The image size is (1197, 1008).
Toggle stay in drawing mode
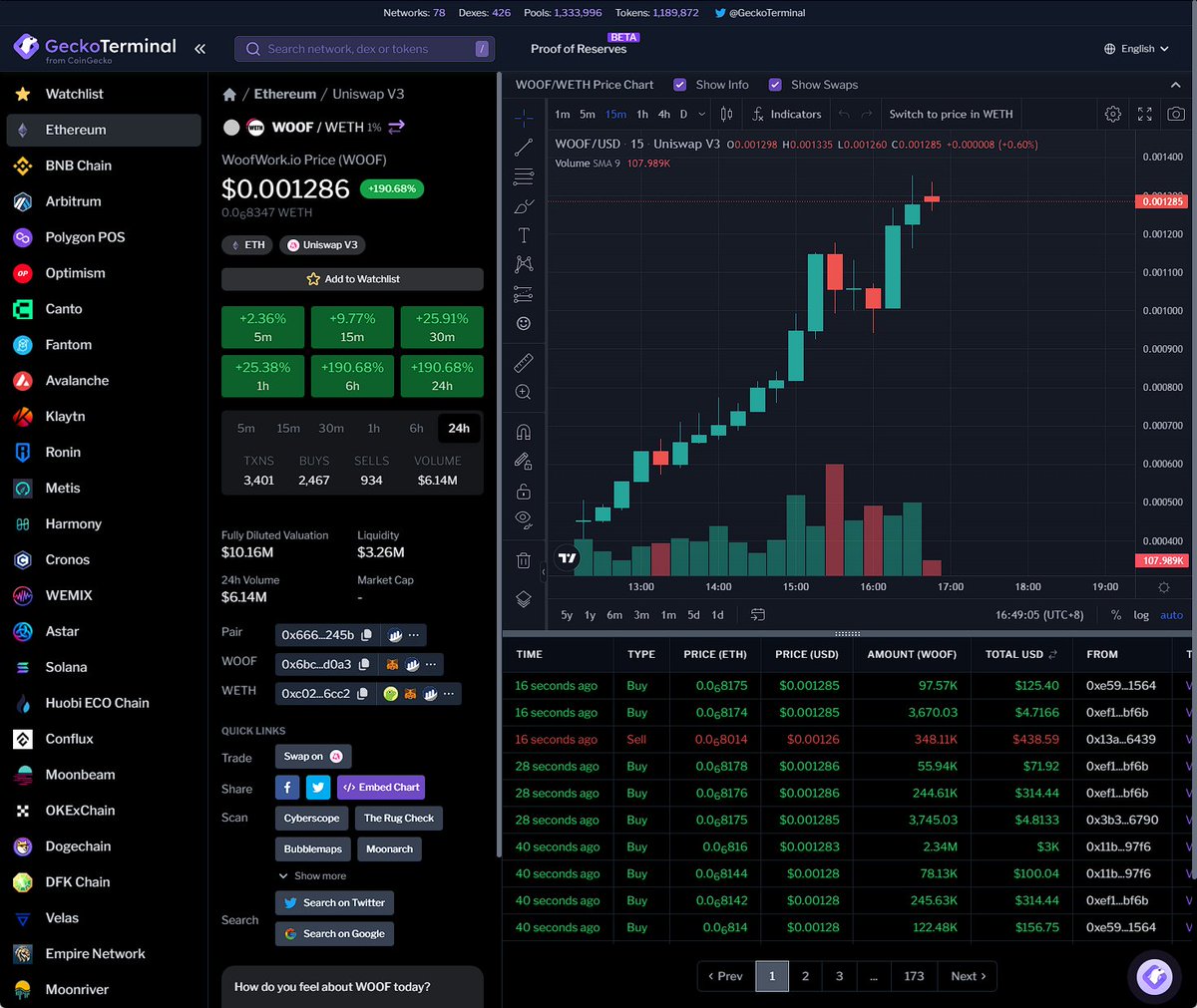click(524, 462)
